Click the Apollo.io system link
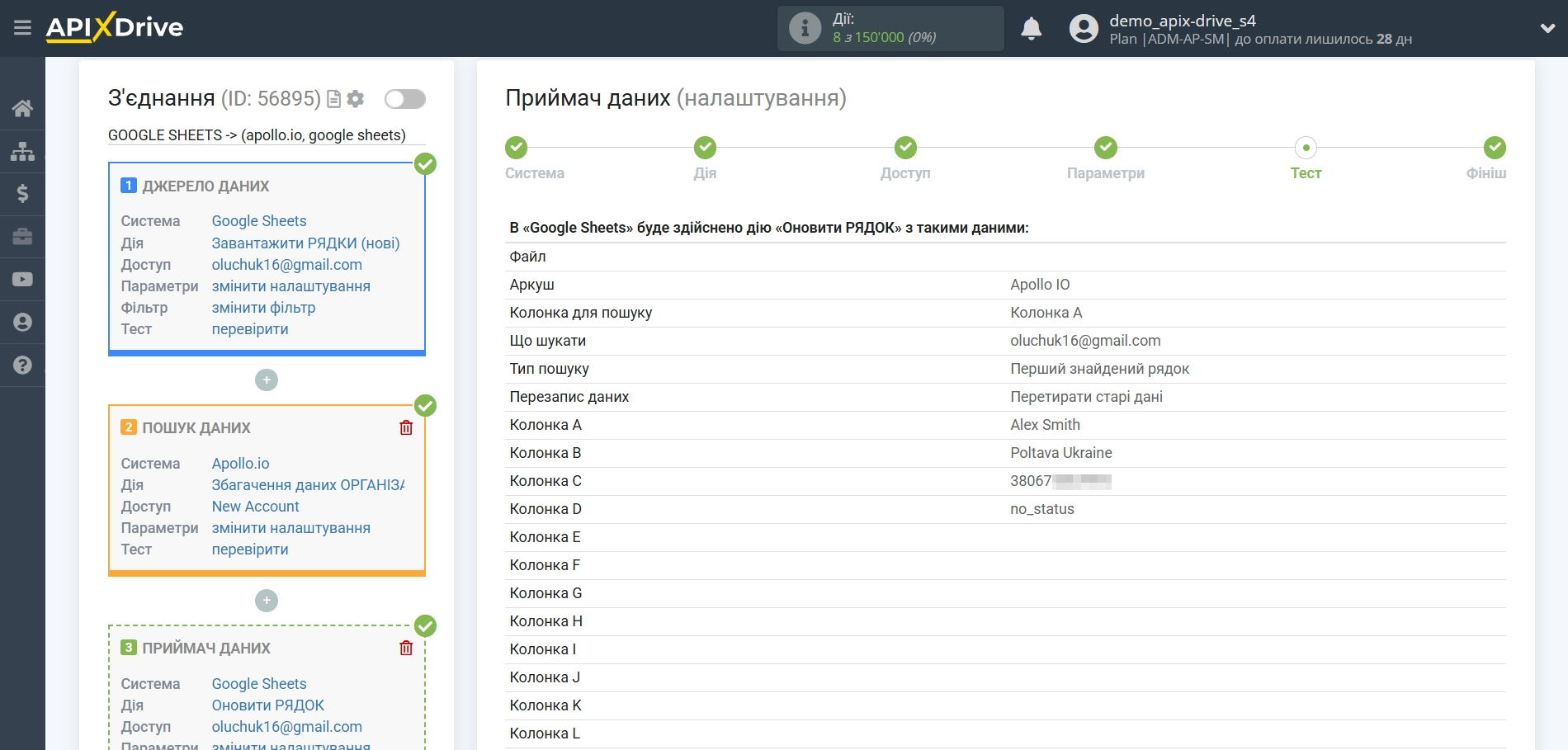Screen dimensions: 1568x750 pyautogui.click(x=240, y=464)
